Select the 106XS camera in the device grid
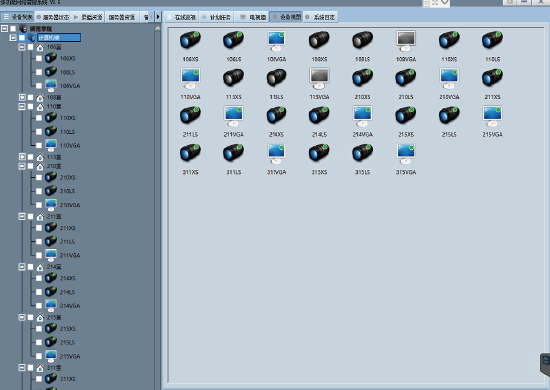The height and width of the screenshot is (390, 550). coord(190,40)
